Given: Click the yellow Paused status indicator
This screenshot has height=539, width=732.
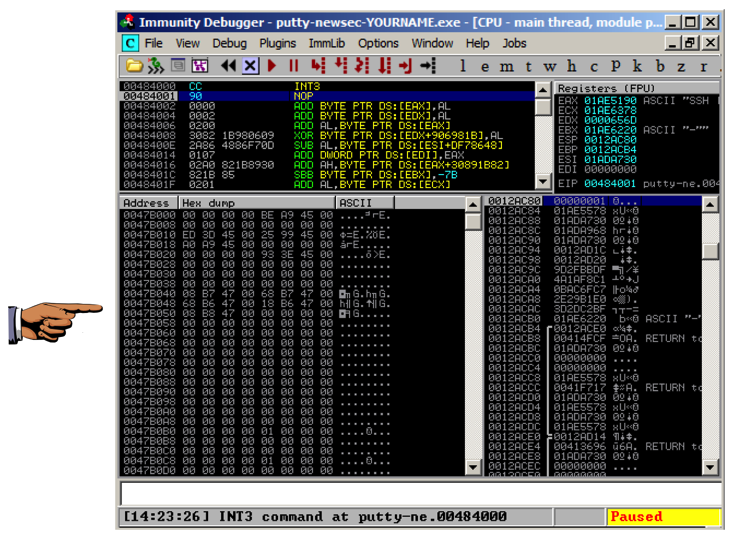Looking at the screenshot, I should (663, 517).
